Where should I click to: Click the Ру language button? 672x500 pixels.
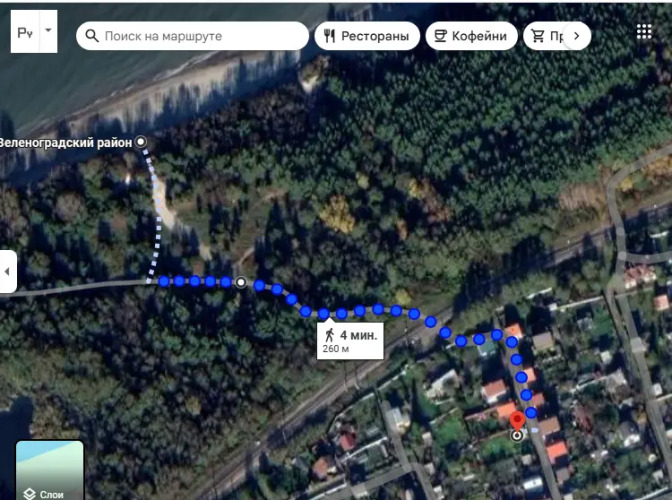click(x=25, y=32)
